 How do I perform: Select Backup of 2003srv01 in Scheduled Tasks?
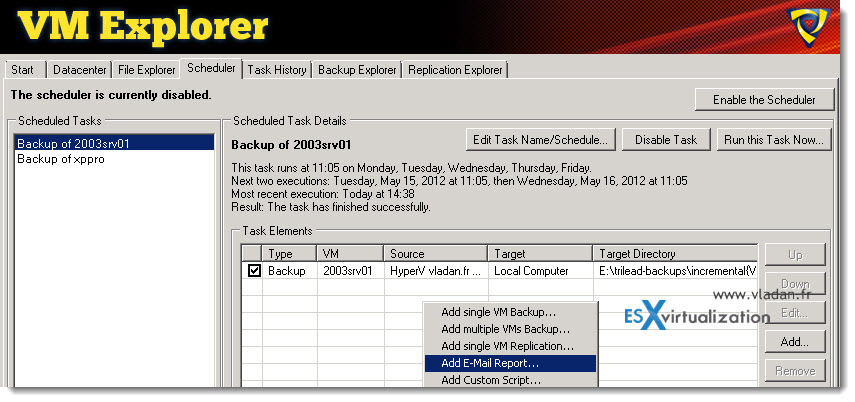(114, 143)
